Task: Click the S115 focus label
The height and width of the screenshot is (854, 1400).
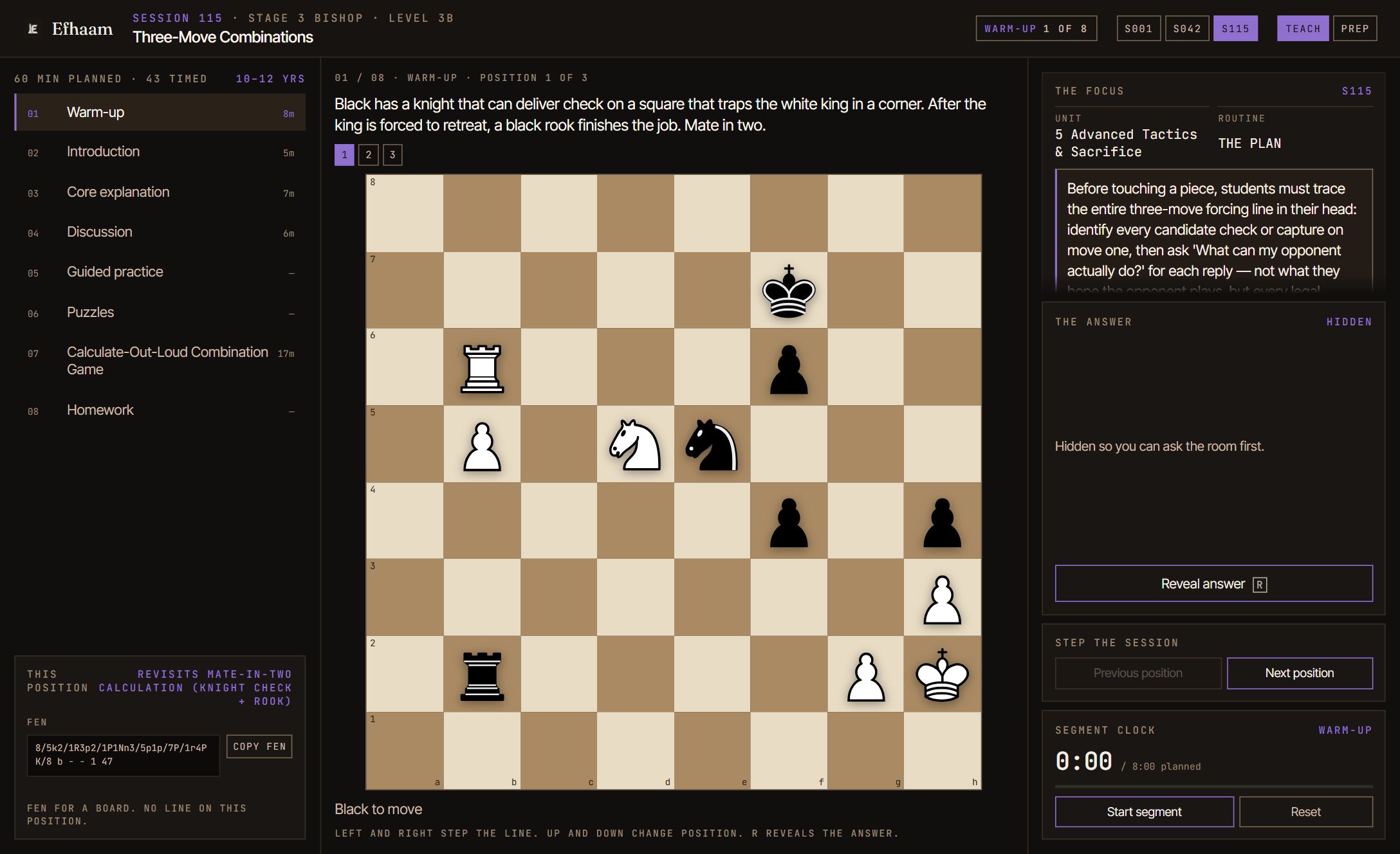Action: pyautogui.click(x=1357, y=91)
